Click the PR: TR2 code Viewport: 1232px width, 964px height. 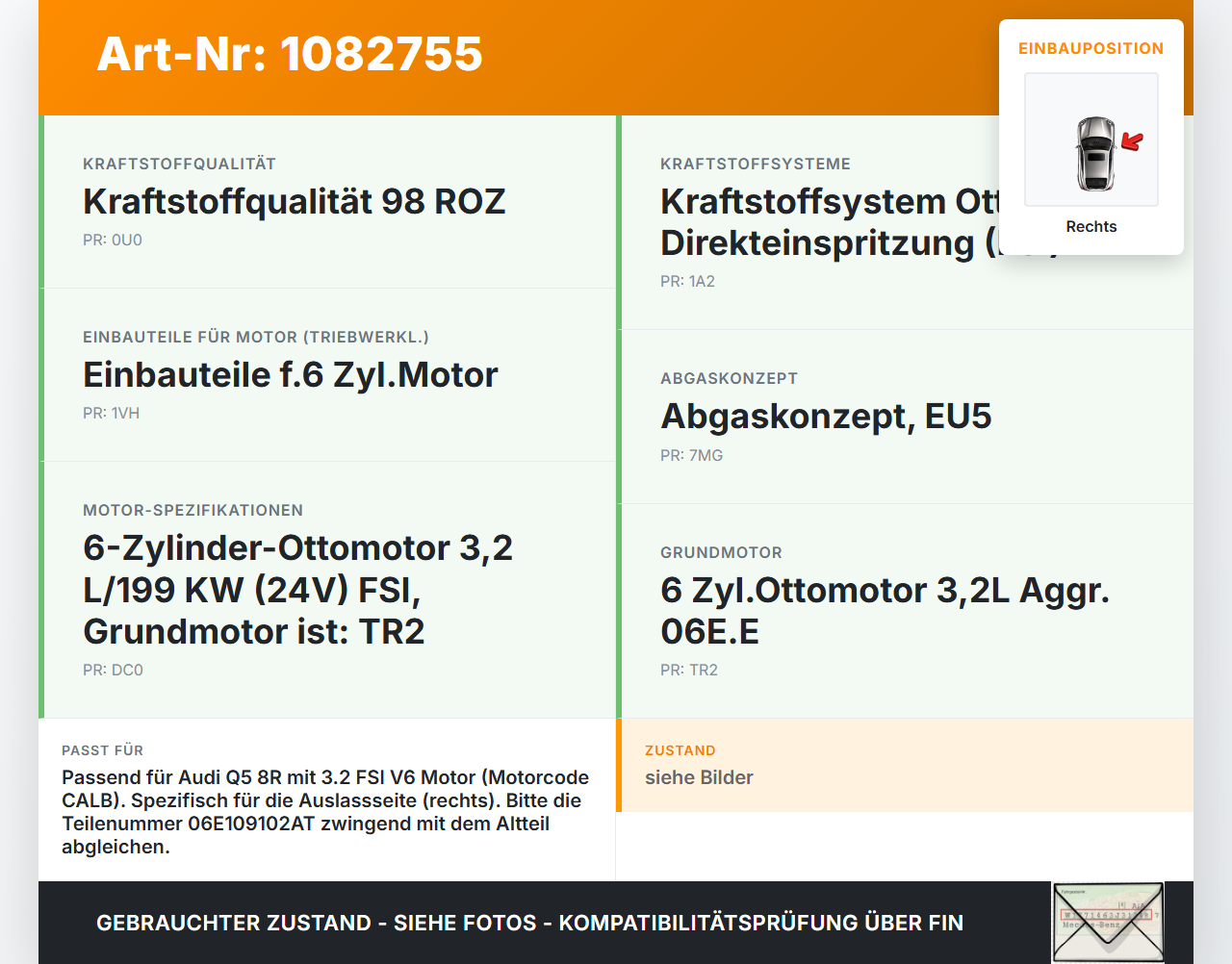click(689, 671)
